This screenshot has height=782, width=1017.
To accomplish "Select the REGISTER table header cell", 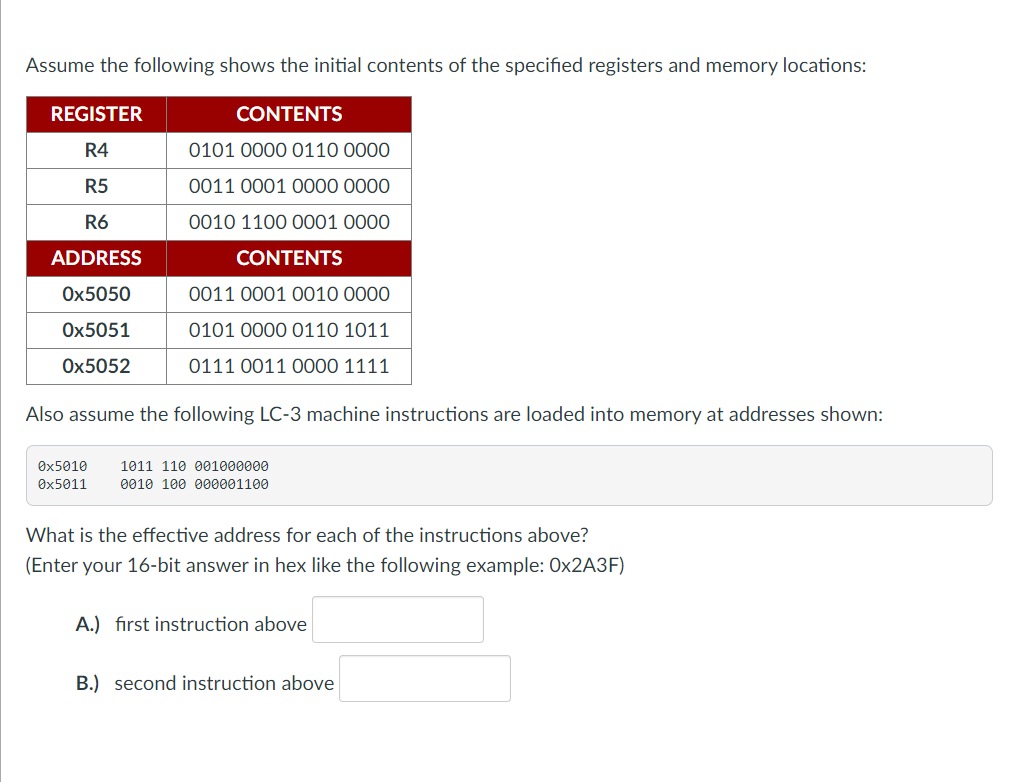I will [95, 114].
